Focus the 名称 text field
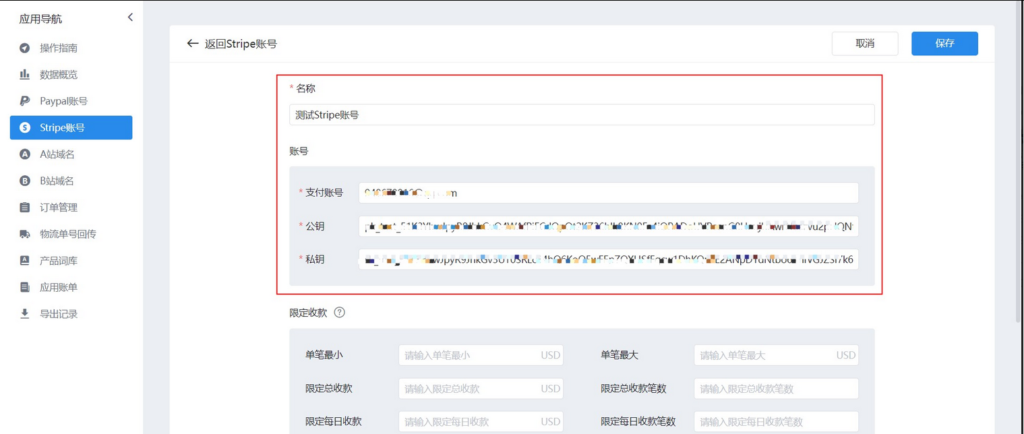The width and height of the screenshot is (1024, 434). tap(581, 115)
